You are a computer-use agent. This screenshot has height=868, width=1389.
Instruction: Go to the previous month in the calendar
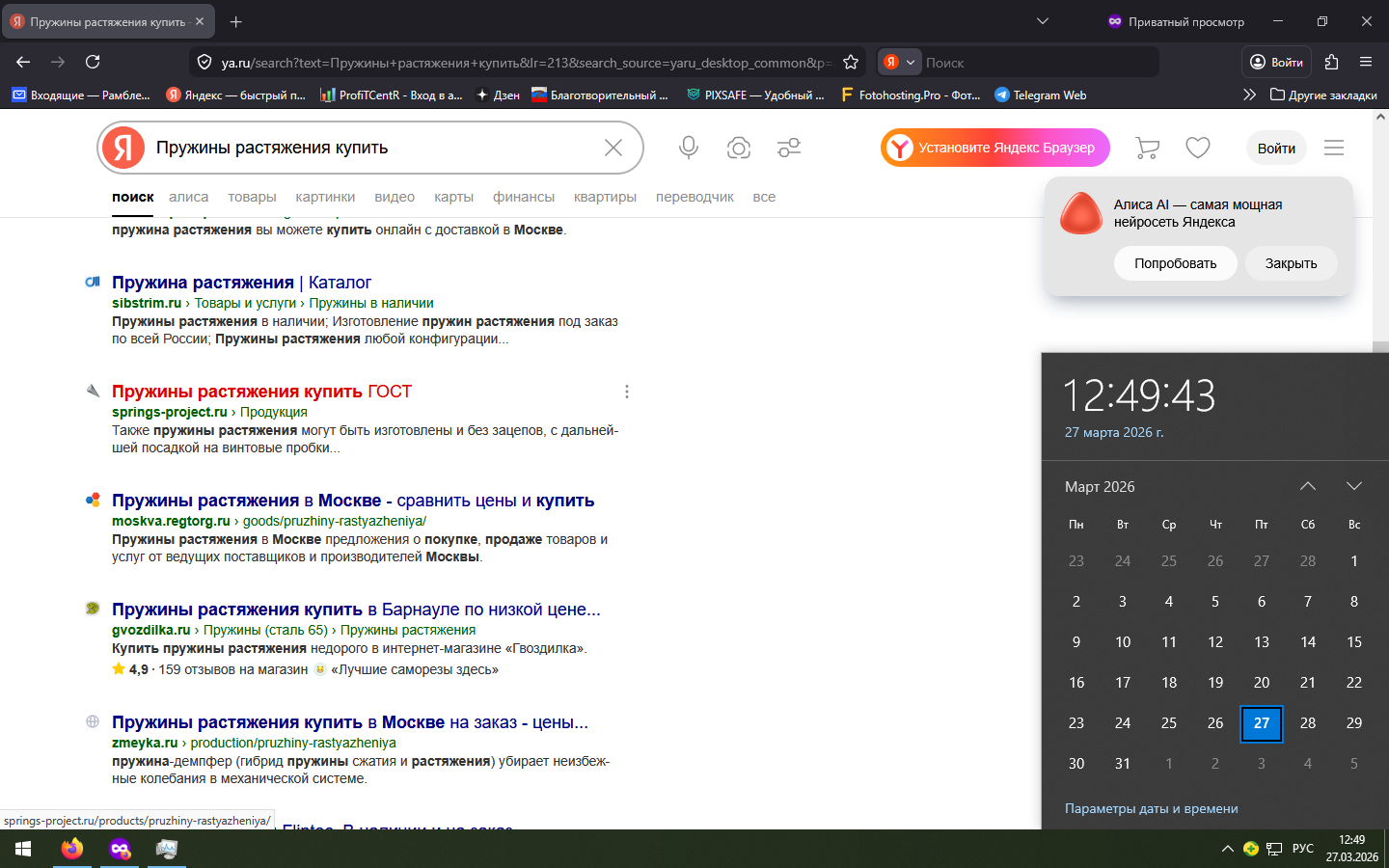(x=1308, y=486)
